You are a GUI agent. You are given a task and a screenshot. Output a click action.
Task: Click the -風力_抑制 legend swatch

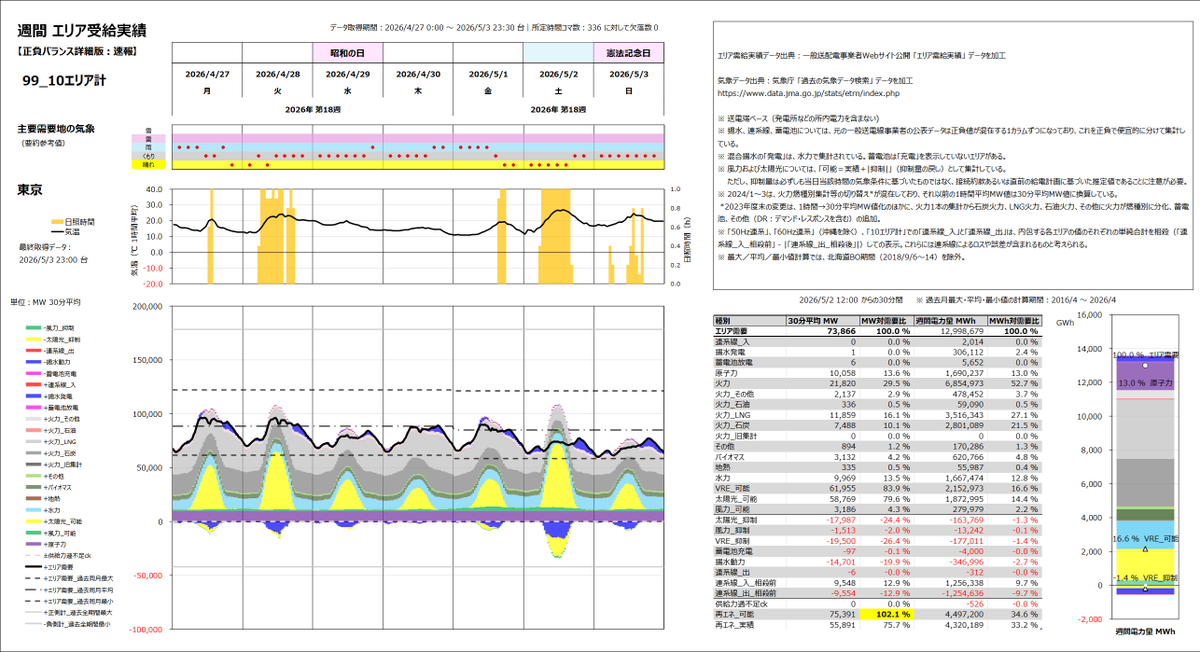click(32, 328)
